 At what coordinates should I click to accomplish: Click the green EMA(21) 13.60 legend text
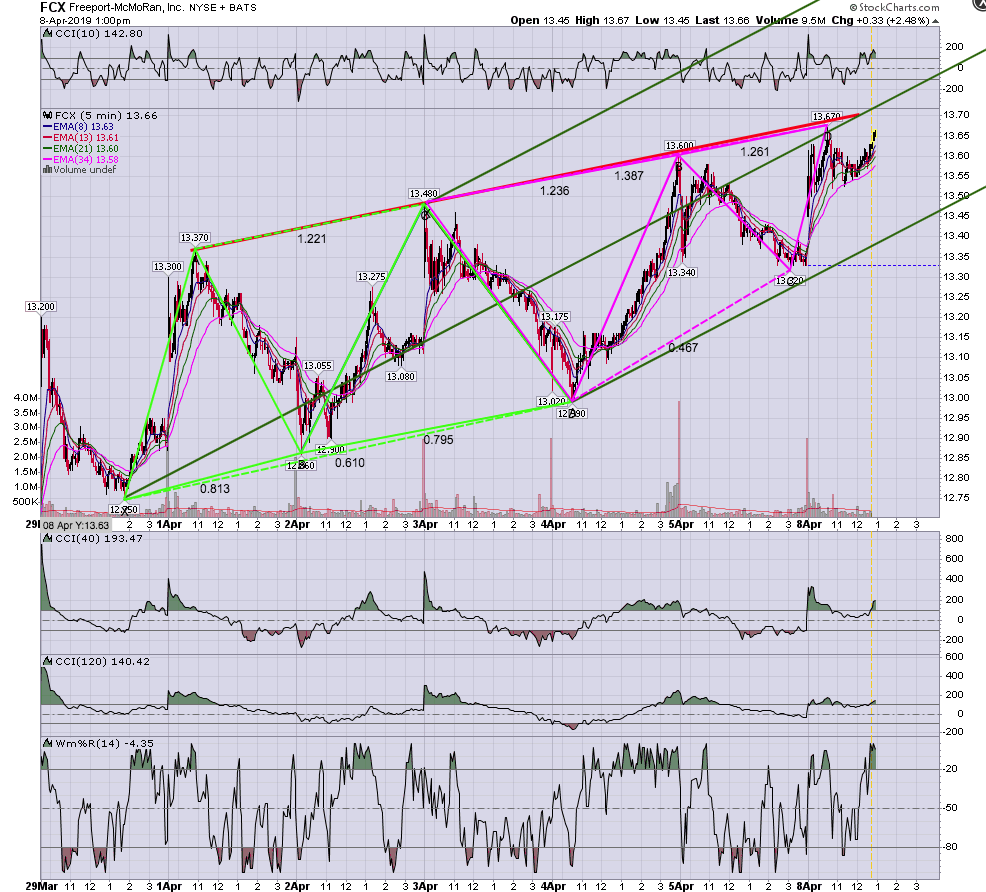(x=86, y=149)
